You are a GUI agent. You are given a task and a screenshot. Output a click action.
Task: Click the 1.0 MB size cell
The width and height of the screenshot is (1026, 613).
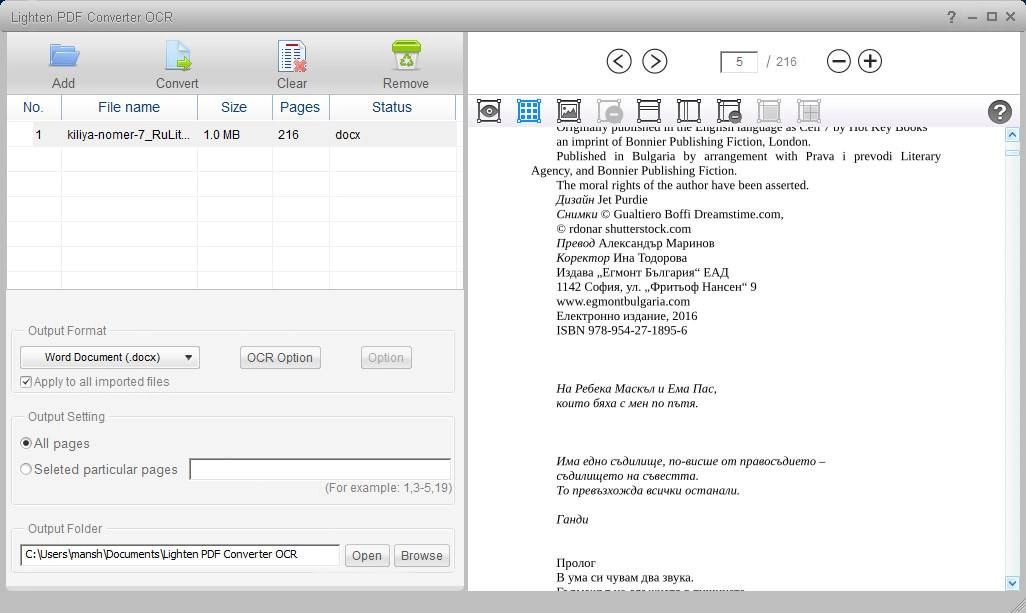click(222, 135)
